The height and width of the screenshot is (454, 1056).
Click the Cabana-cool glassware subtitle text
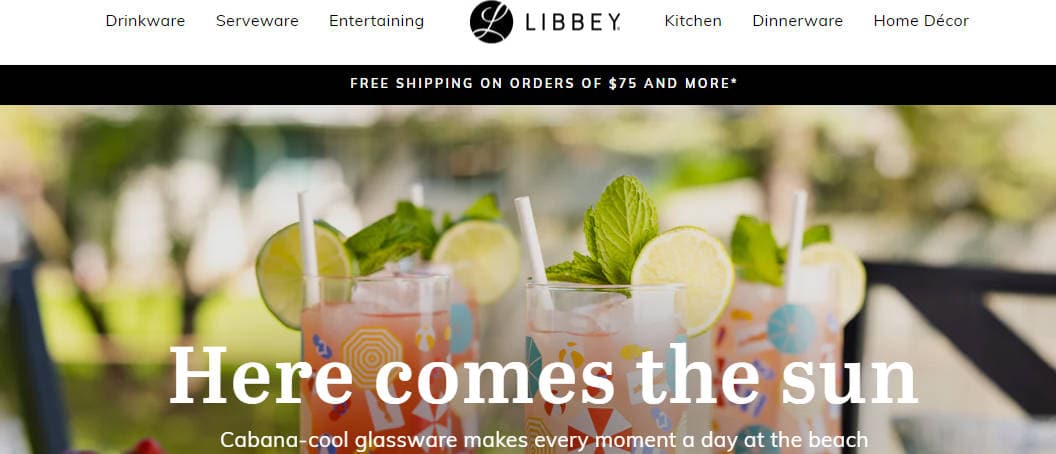click(x=544, y=440)
